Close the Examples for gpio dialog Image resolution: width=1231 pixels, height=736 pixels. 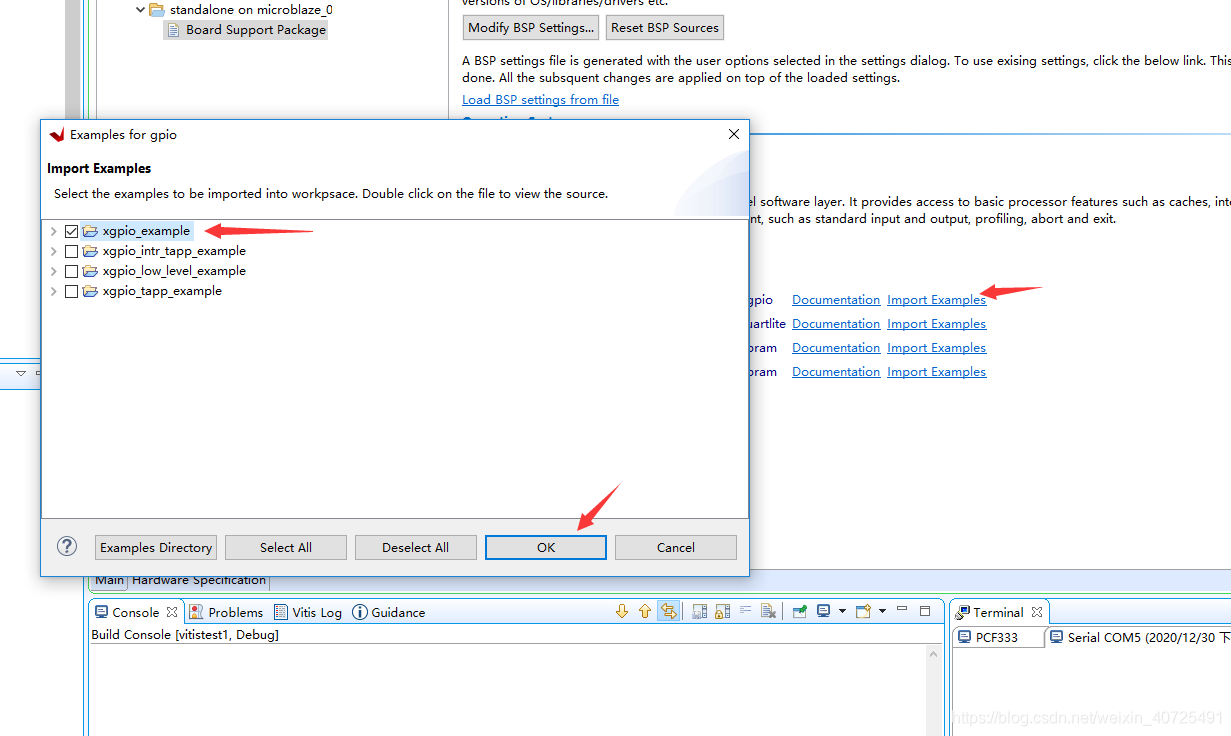coord(734,134)
